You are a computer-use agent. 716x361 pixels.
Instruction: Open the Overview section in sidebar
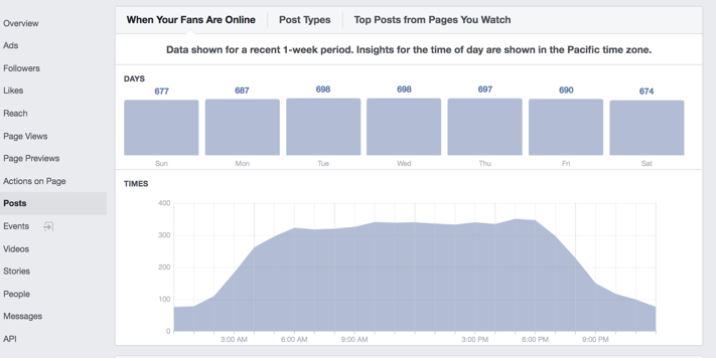tap(21, 23)
